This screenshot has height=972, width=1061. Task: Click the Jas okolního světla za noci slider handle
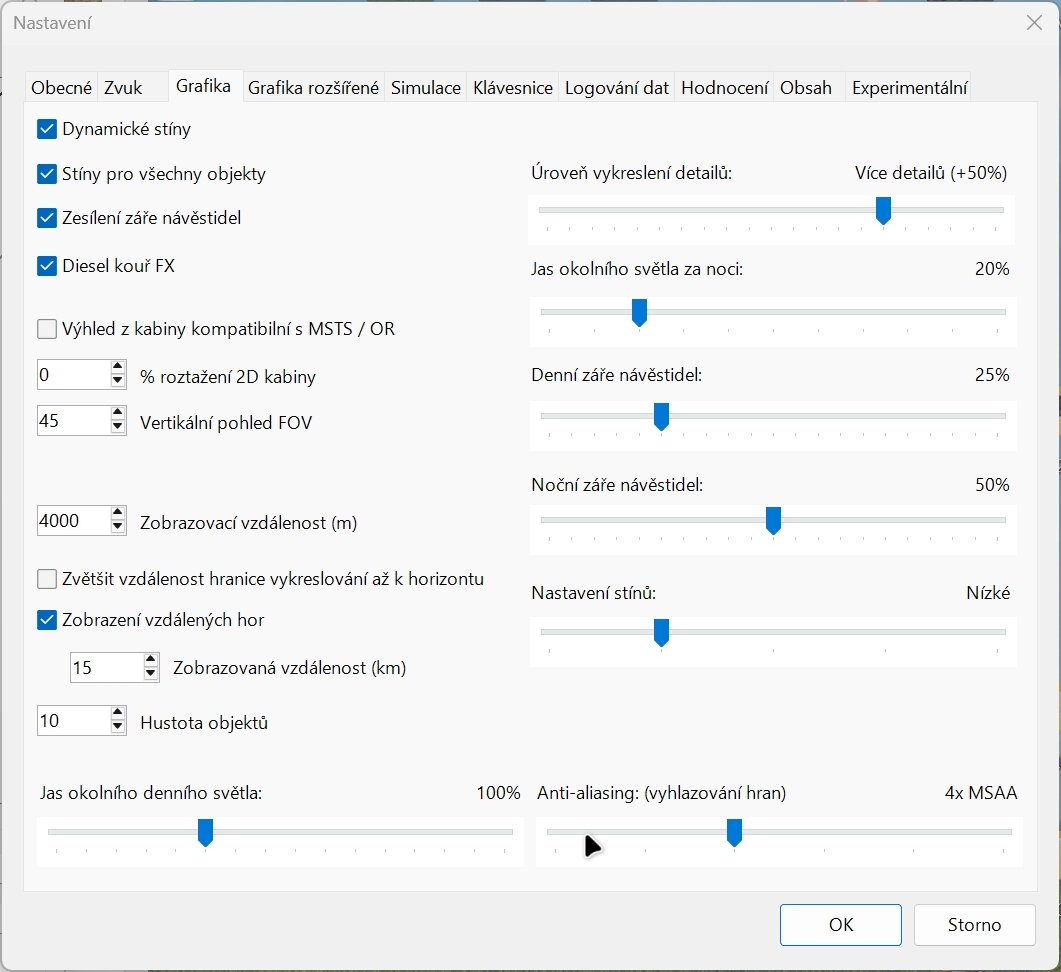tap(639, 313)
